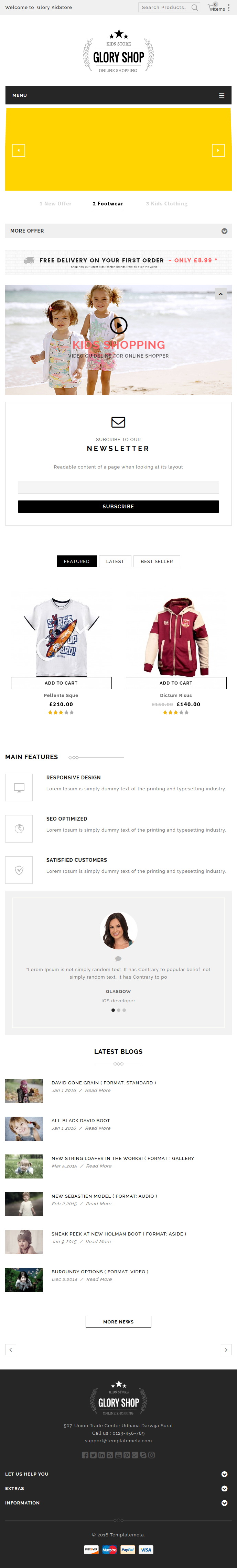237x1568 pixels.
Task: Click the newsletter envelope icon
Action: [118, 422]
